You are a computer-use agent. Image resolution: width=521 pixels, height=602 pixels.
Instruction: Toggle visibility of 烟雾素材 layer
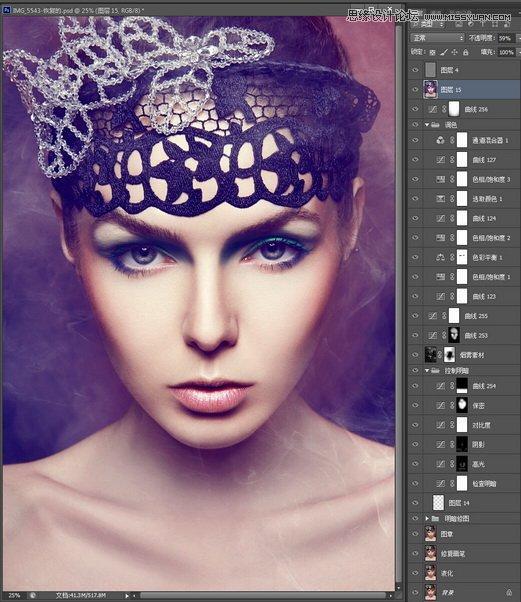[415, 355]
